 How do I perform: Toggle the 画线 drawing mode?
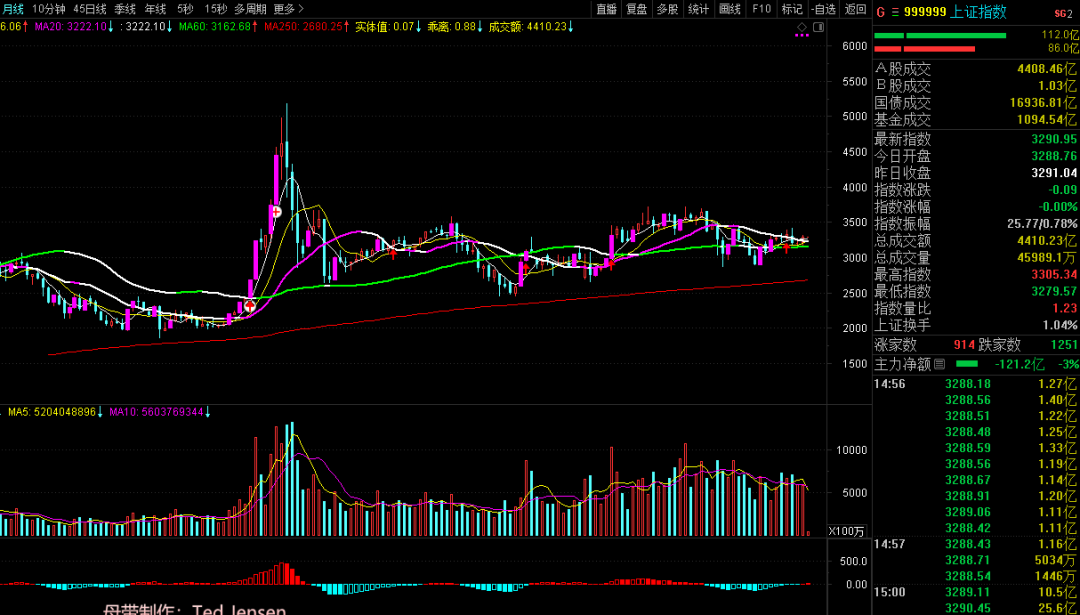pyautogui.click(x=730, y=9)
